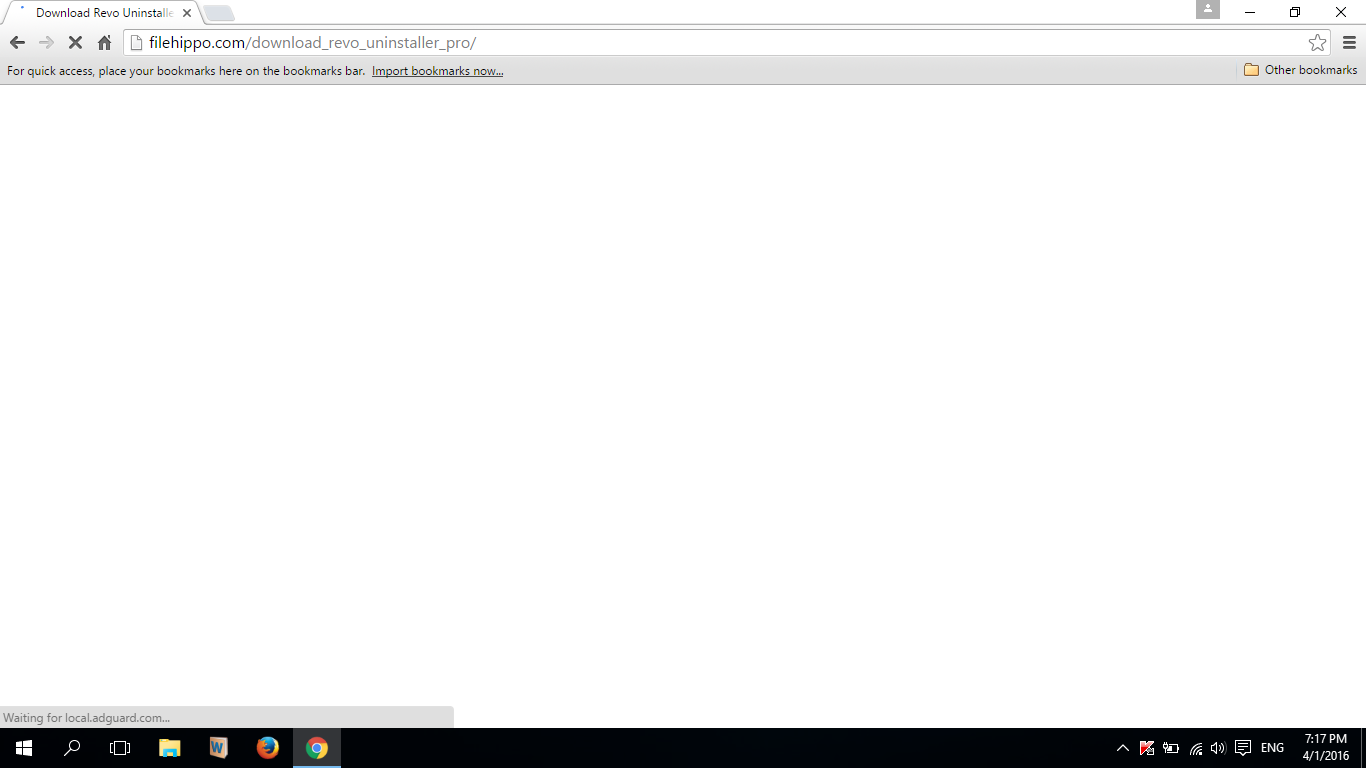Go back to the previous page
The image size is (1366, 768).
click(17, 43)
